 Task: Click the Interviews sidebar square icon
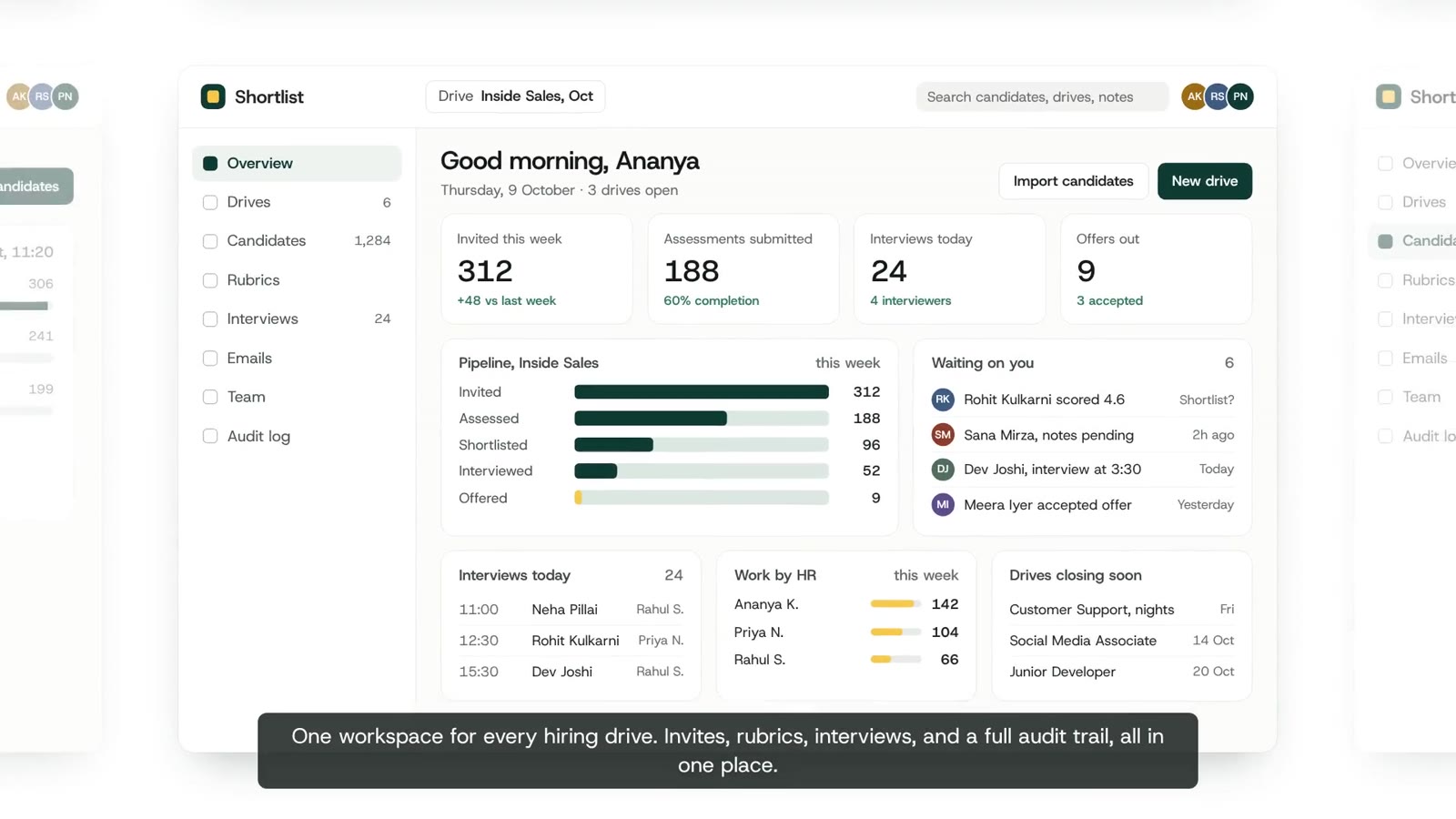[x=210, y=319]
